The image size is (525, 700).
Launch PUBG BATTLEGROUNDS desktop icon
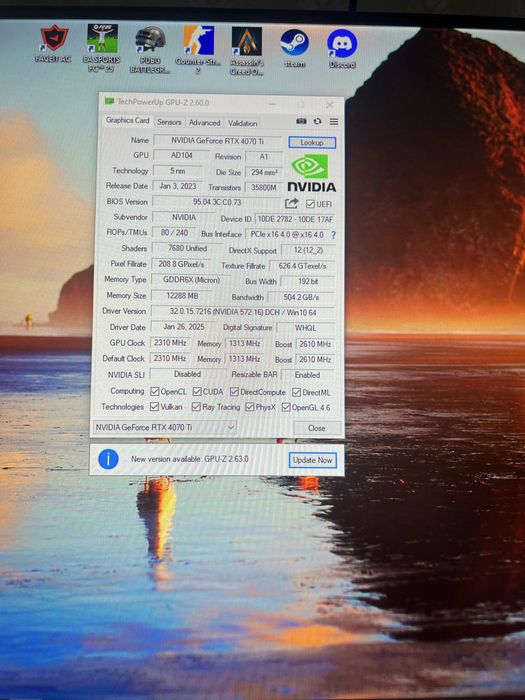pyautogui.click(x=150, y=49)
